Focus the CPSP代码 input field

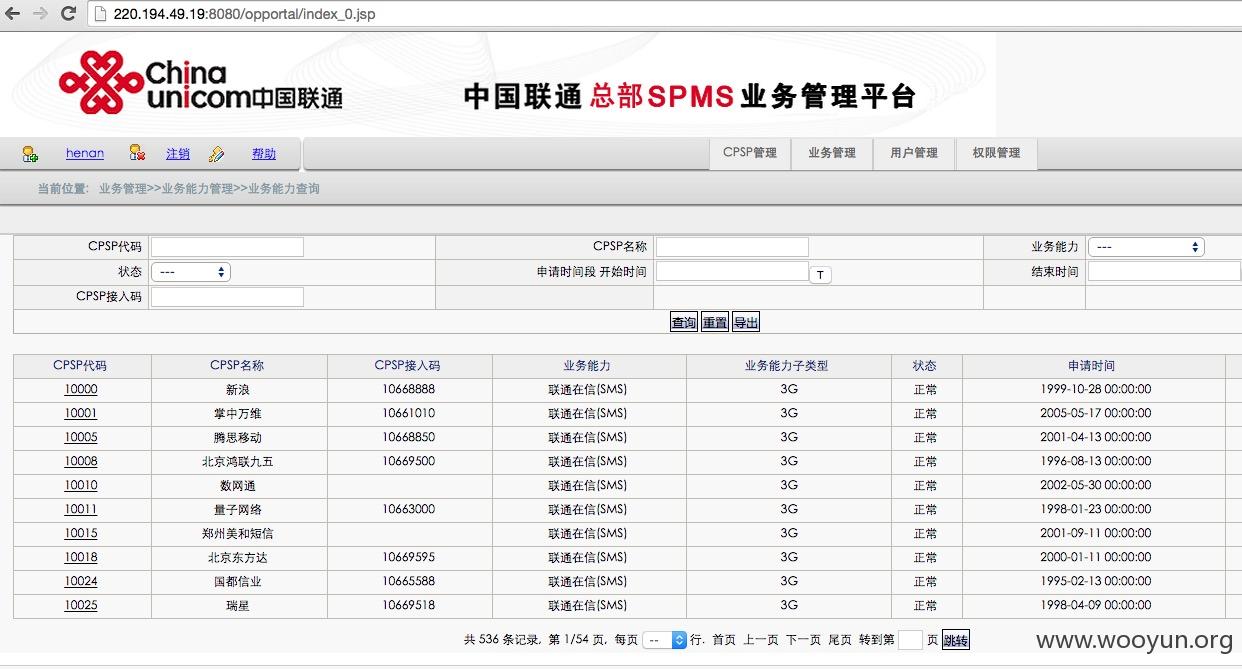click(227, 247)
